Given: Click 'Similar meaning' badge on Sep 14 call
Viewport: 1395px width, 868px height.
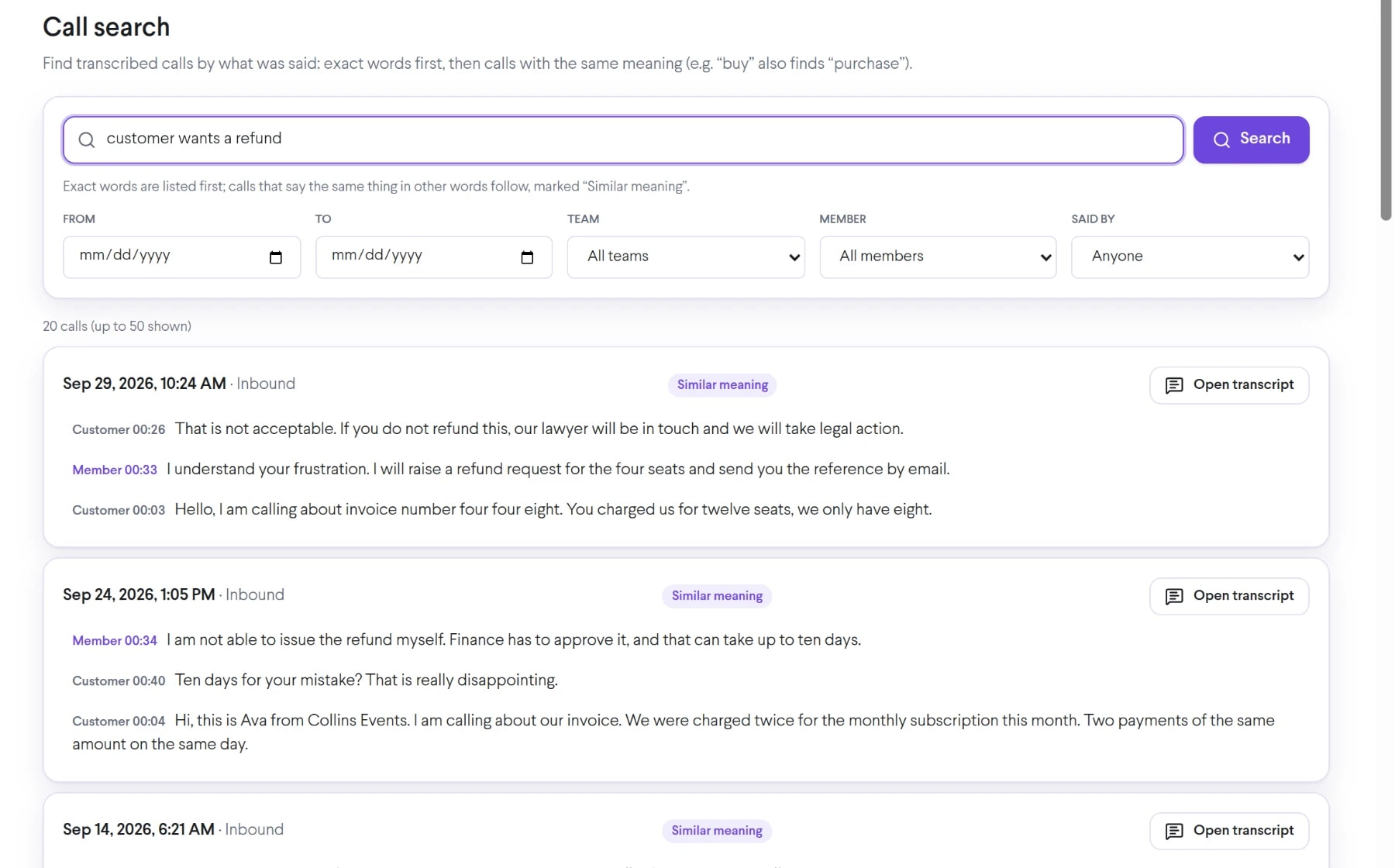Looking at the screenshot, I should click(717, 831).
